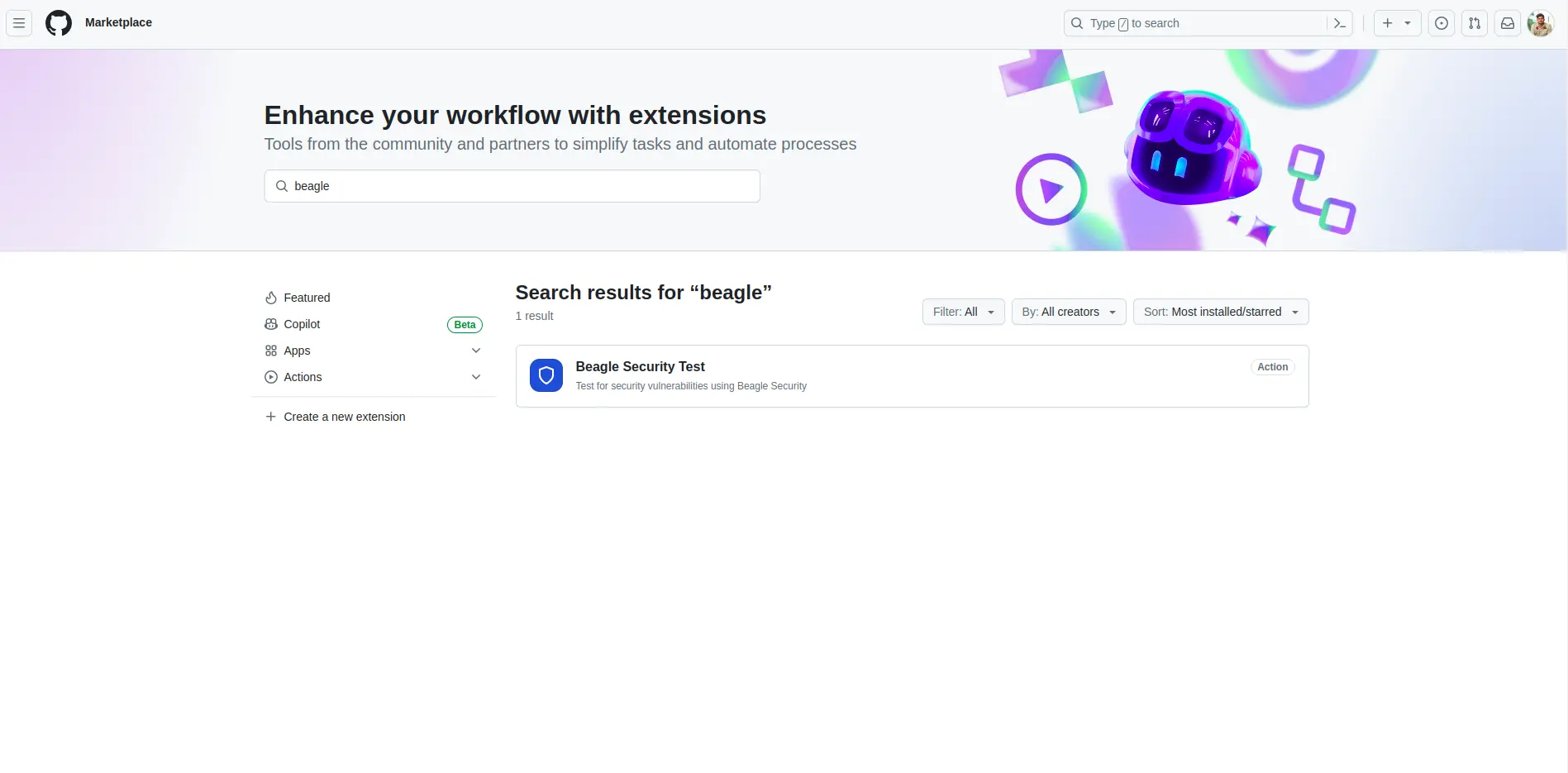This screenshot has width=1568, height=773.
Task: Expand the Actions chevron
Action: 476,377
